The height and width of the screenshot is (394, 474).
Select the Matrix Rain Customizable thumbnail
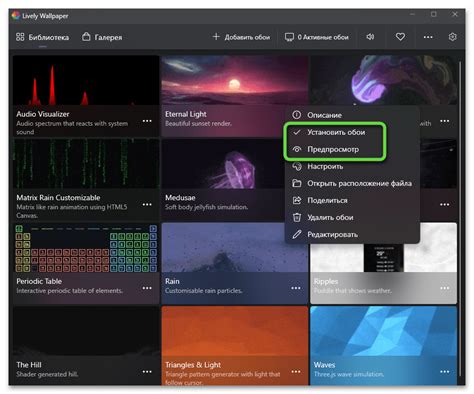click(86, 164)
